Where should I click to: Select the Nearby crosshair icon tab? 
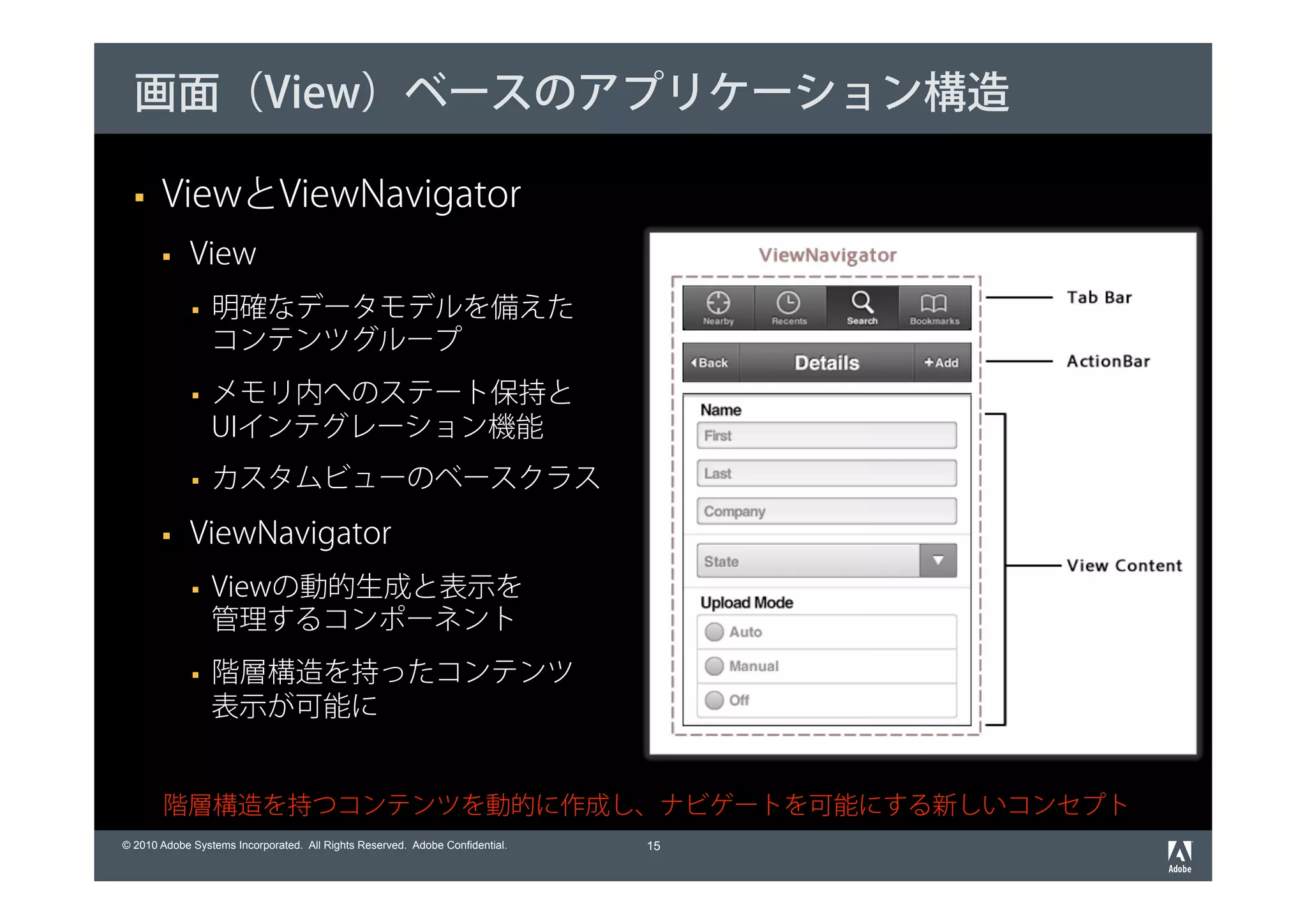pyautogui.click(x=719, y=308)
